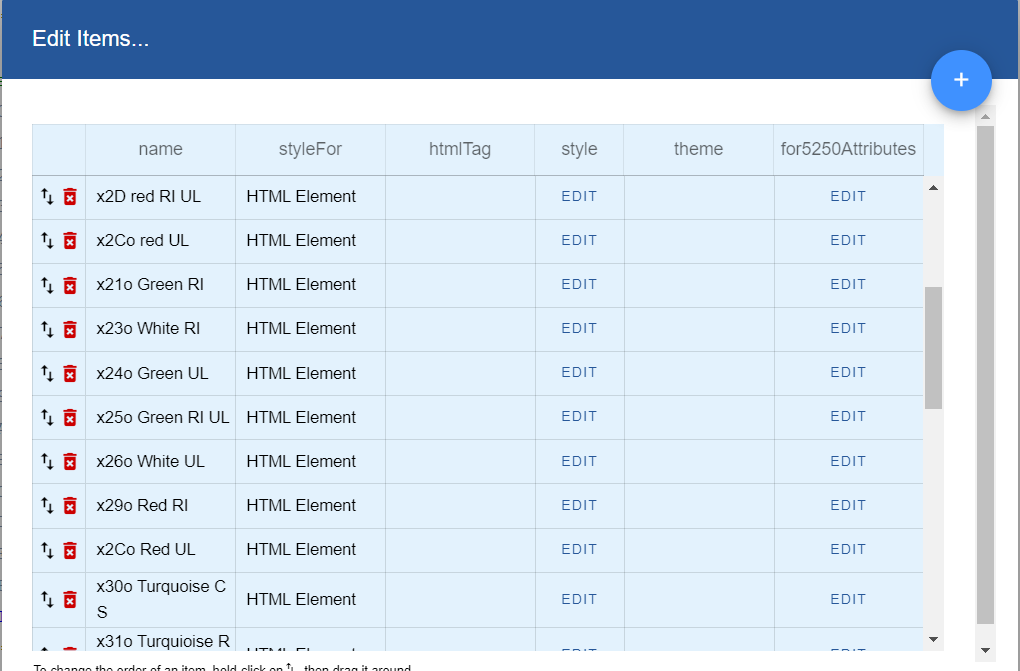Image resolution: width=1020 pixels, height=671 pixels.
Task: Select styleFor cell of x24o Green UL
Action: tap(310, 373)
